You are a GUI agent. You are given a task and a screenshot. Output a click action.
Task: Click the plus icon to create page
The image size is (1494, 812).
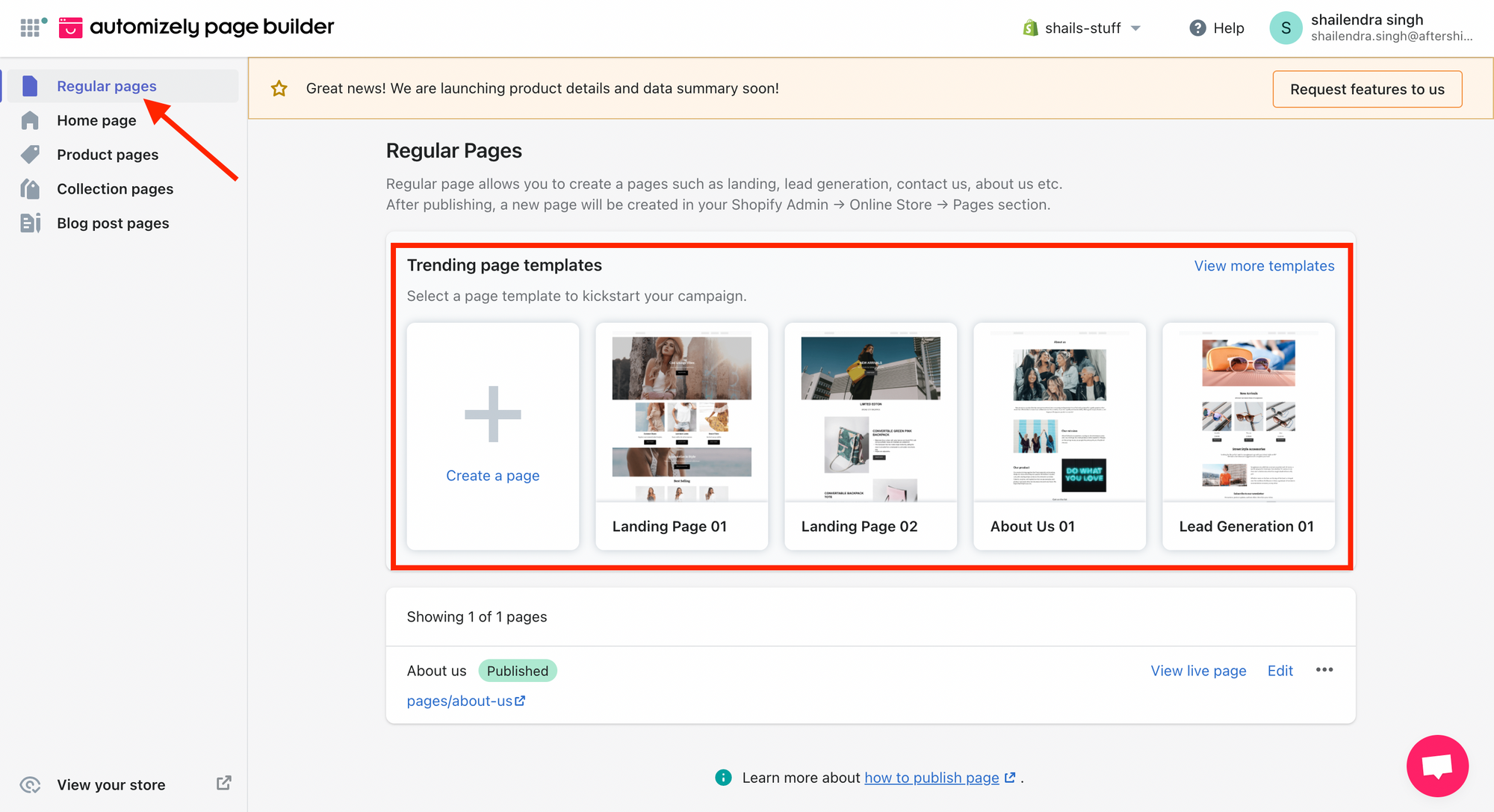pyautogui.click(x=492, y=414)
